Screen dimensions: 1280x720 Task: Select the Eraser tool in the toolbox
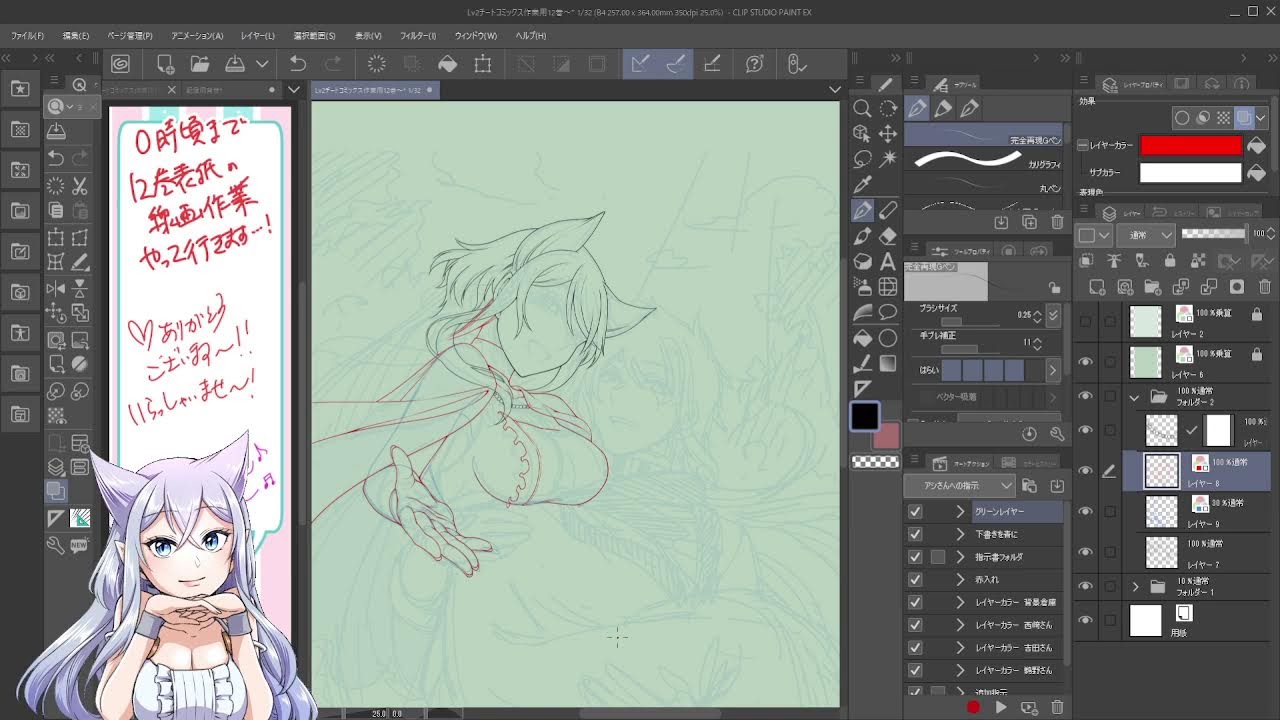click(888, 236)
